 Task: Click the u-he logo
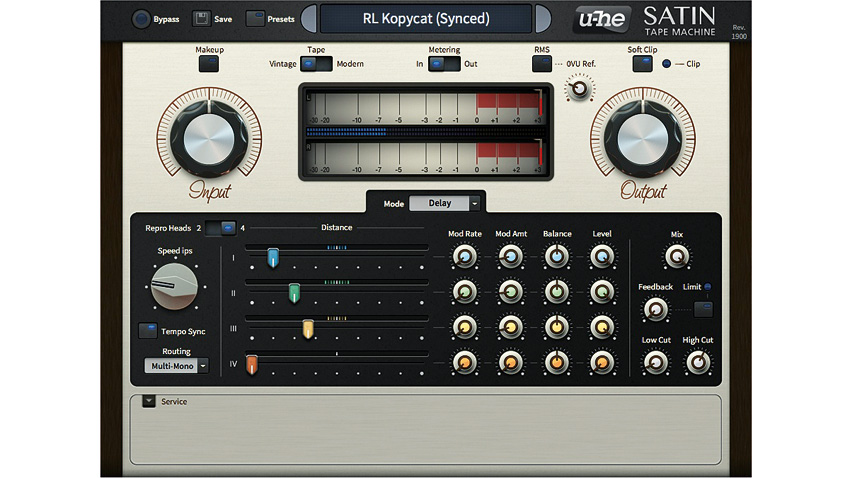click(602, 20)
